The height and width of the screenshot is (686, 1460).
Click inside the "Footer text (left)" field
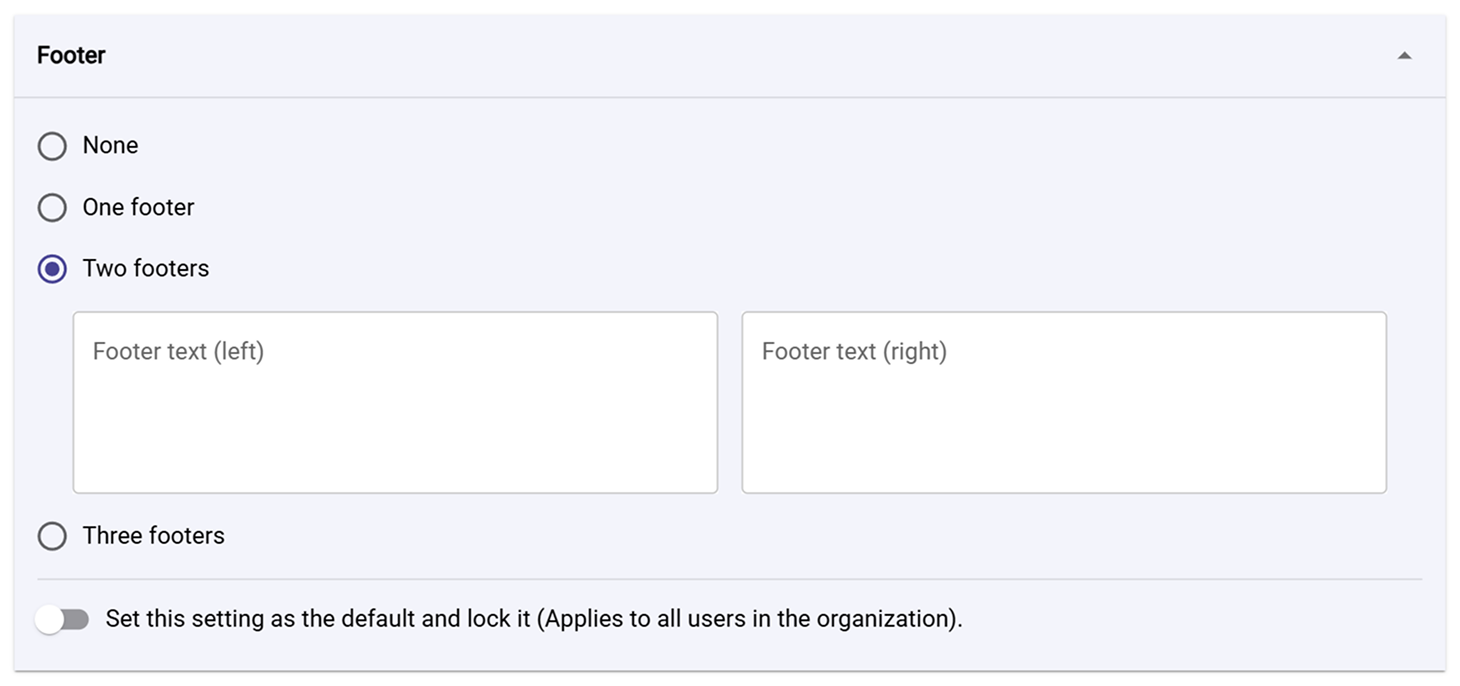click(395, 400)
